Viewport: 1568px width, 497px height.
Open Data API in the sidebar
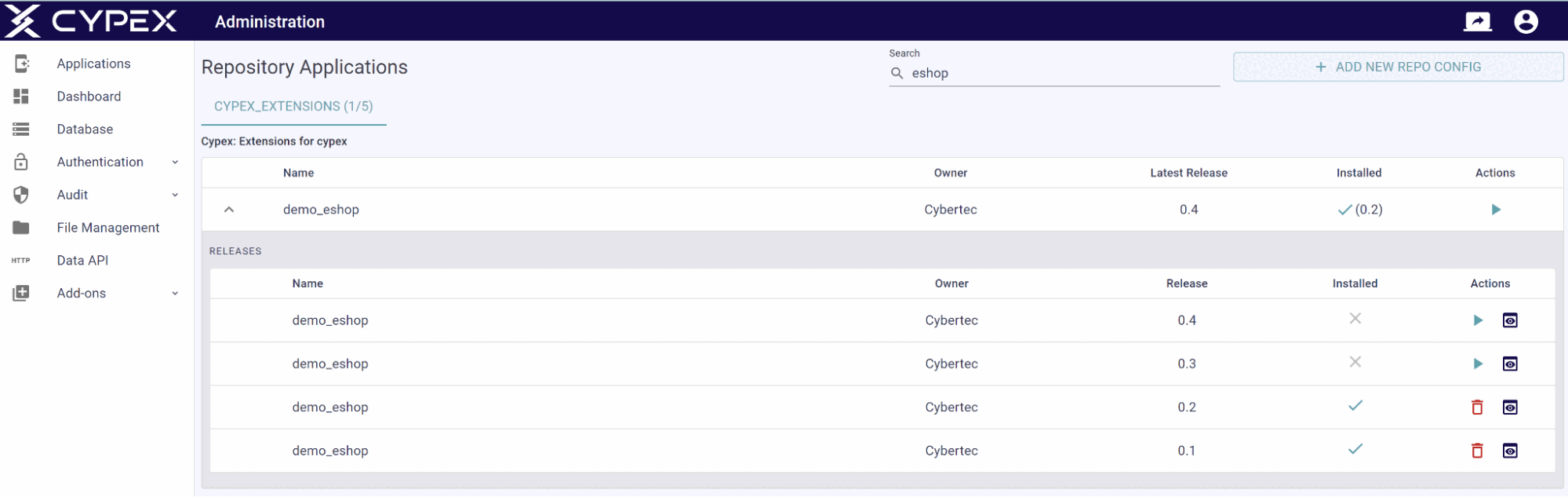[x=82, y=261]
